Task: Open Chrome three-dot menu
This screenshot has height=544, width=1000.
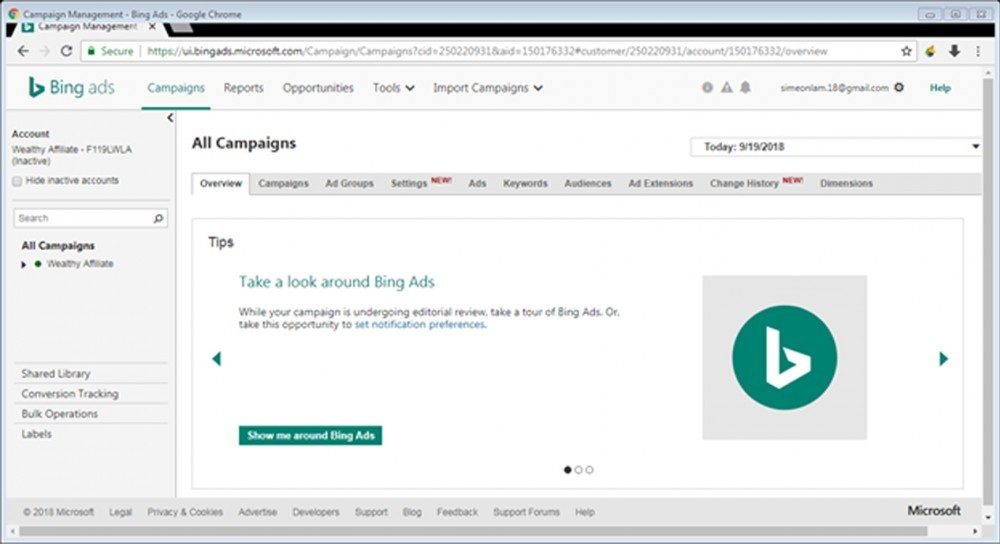Action: pyautogui.click(x=978, y=51)
